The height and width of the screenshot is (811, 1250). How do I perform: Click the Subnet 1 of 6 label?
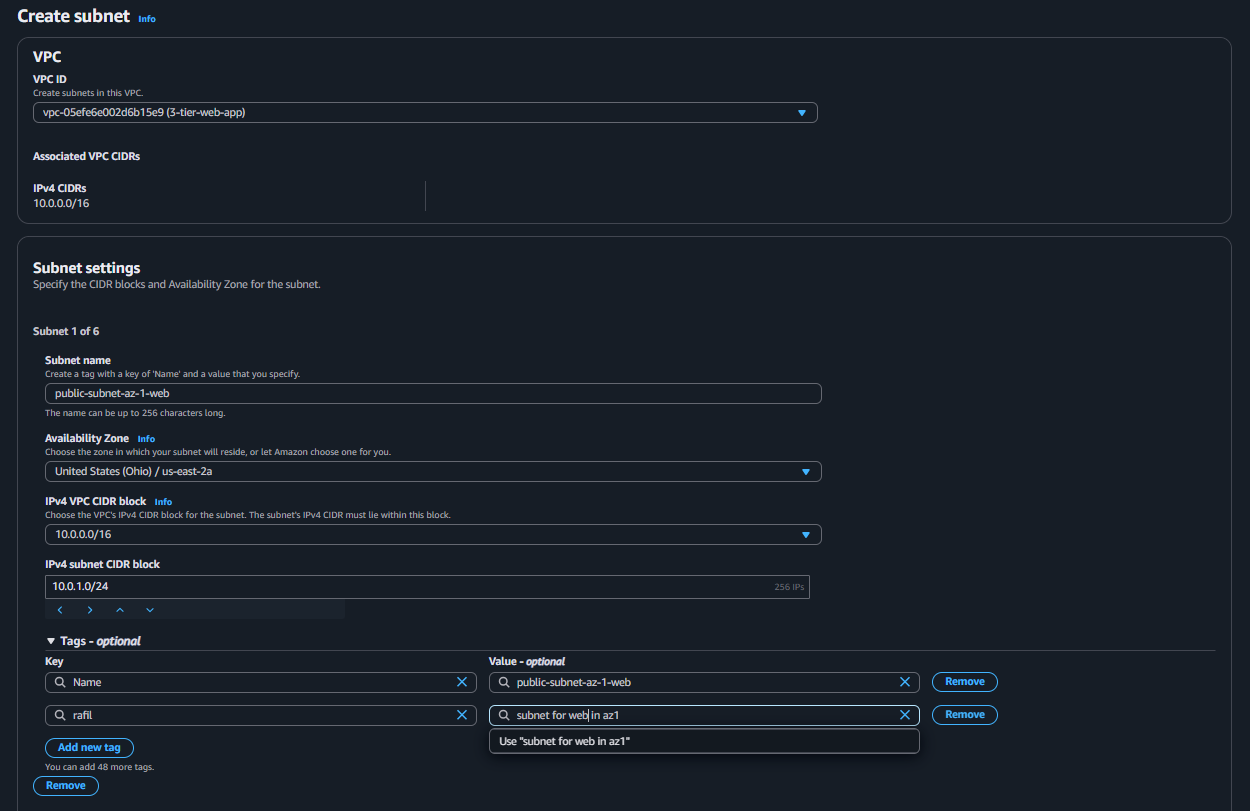[x=66, y=331]
